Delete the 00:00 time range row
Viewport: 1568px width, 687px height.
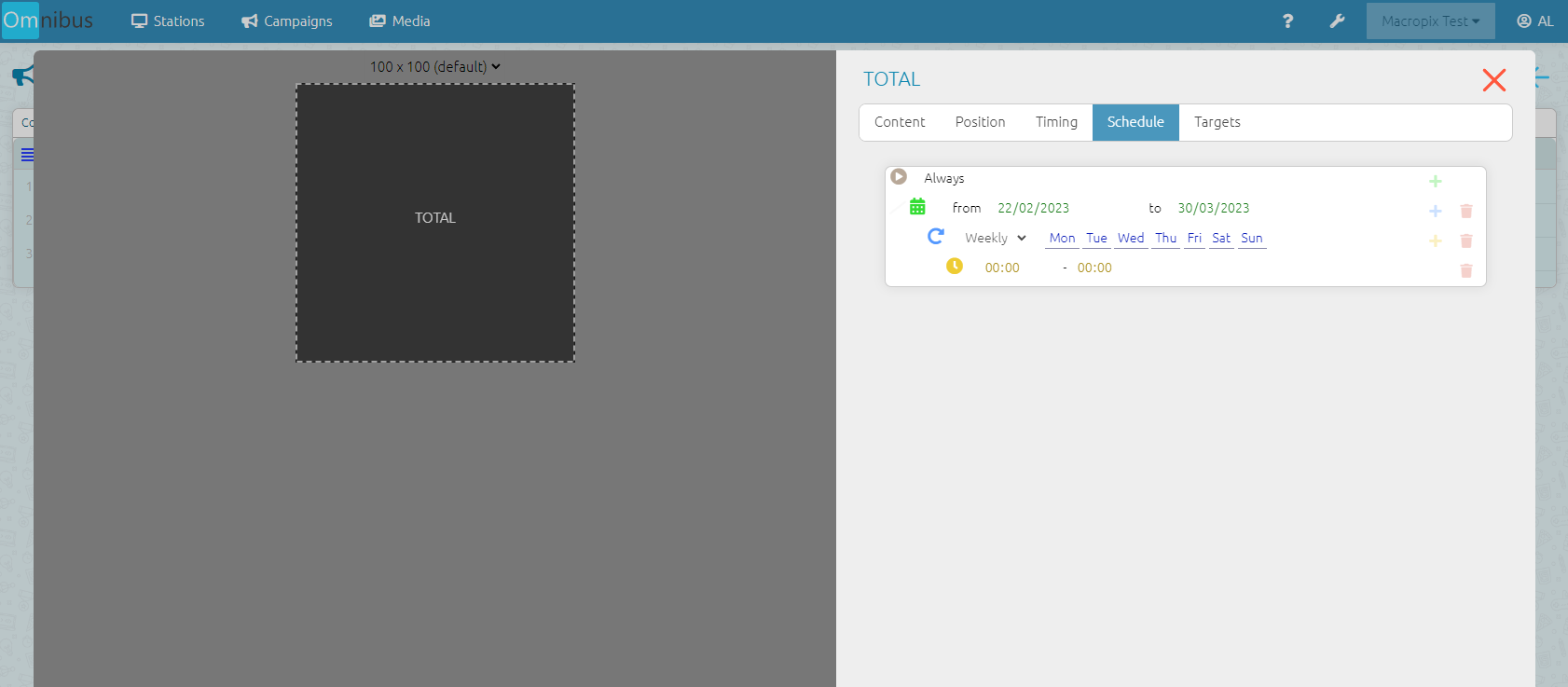click(1465, 271)
